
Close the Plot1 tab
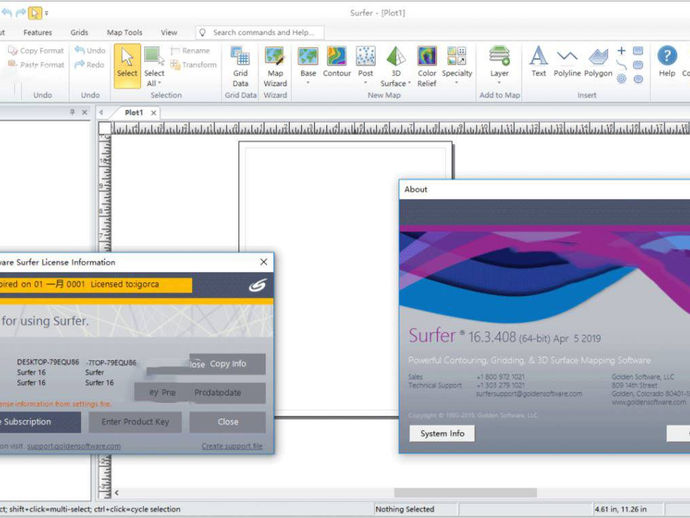point(154,113)
